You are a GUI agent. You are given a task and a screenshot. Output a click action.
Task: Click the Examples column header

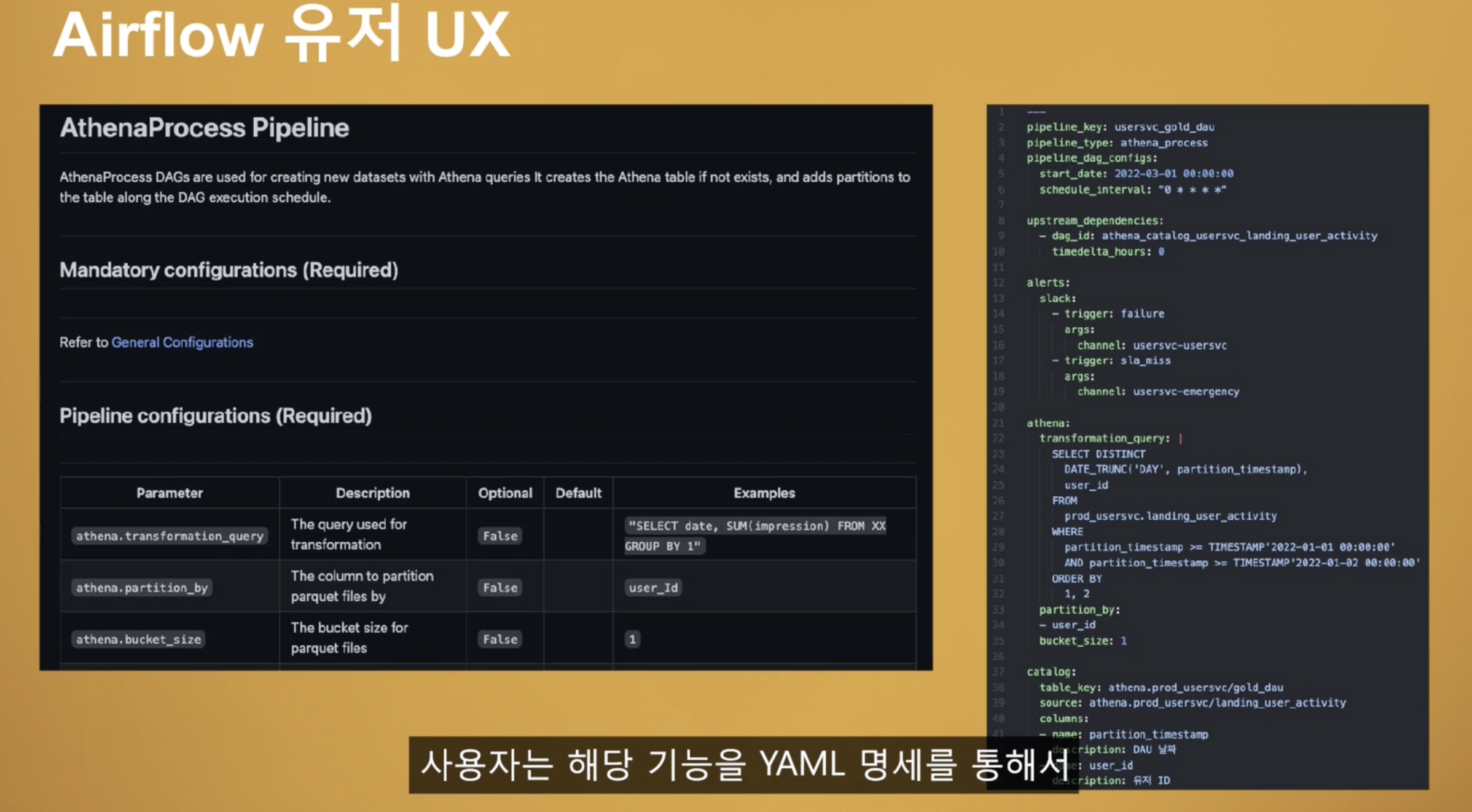click(764, 493)
